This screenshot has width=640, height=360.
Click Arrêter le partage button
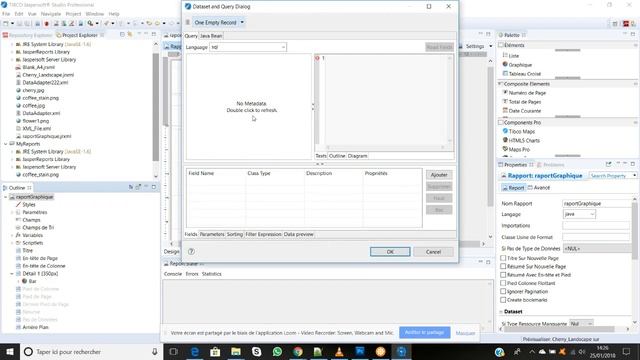pyautogui.click(x=424, y=332)
